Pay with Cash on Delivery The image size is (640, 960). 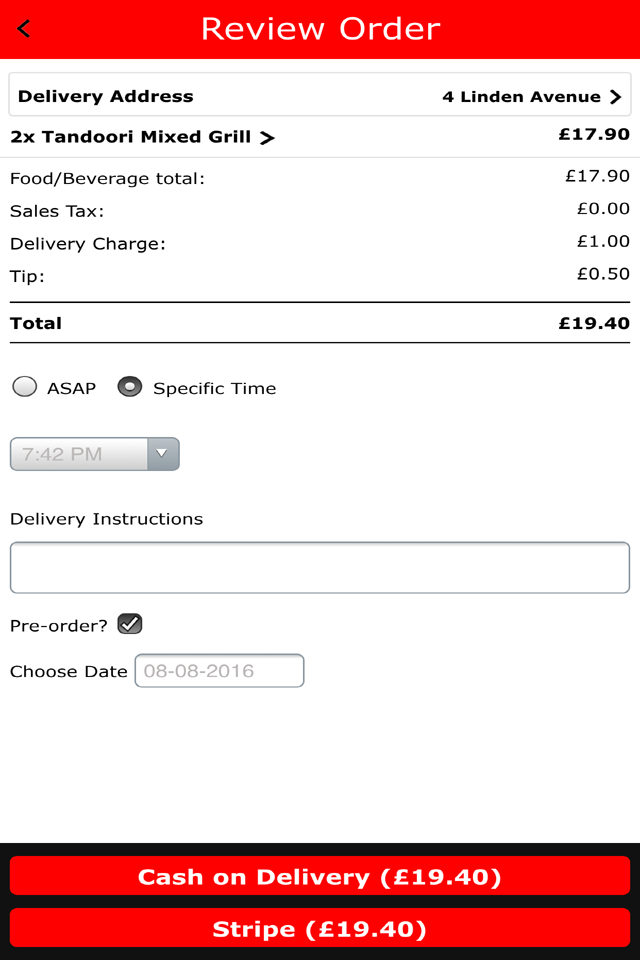320,876
